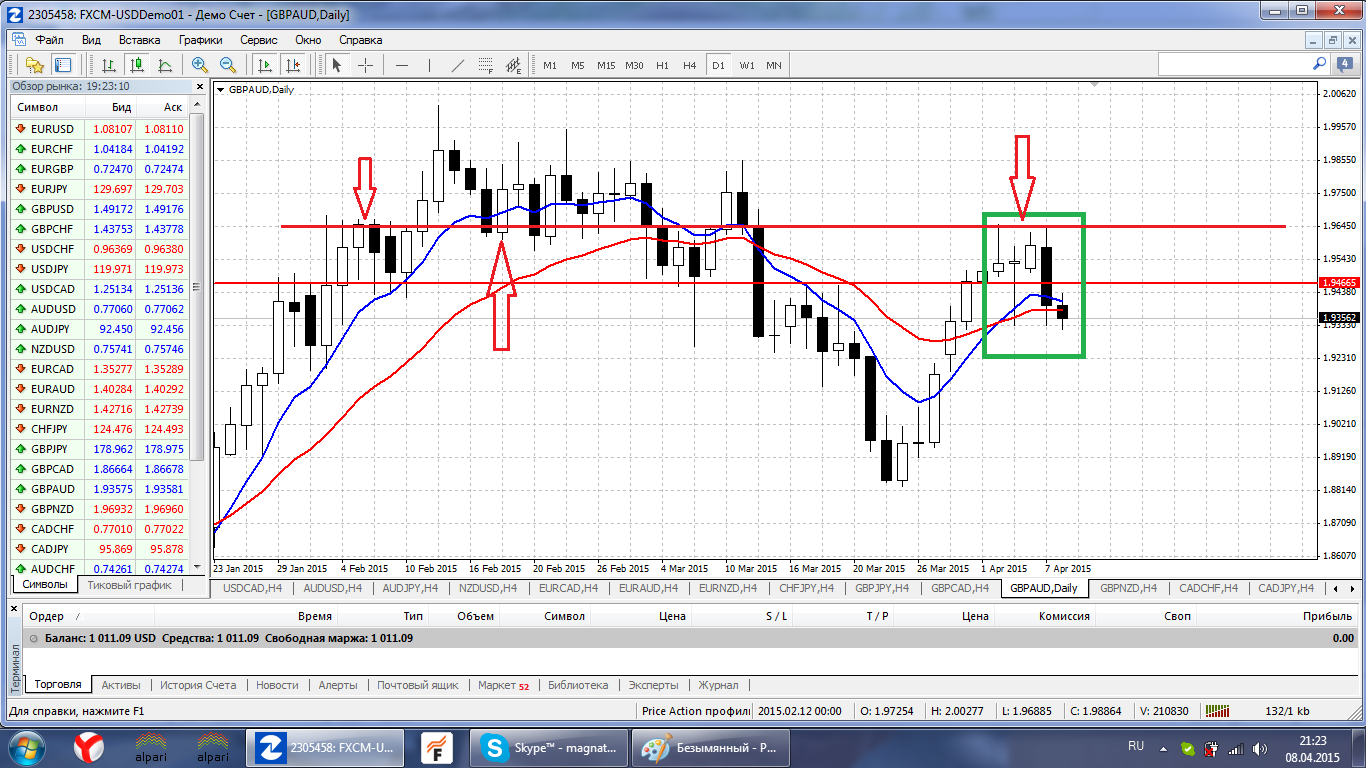This screenshot has width=1366, height=768.
Task: Open the Маркет tab
Action: click(x=503, y=685)
